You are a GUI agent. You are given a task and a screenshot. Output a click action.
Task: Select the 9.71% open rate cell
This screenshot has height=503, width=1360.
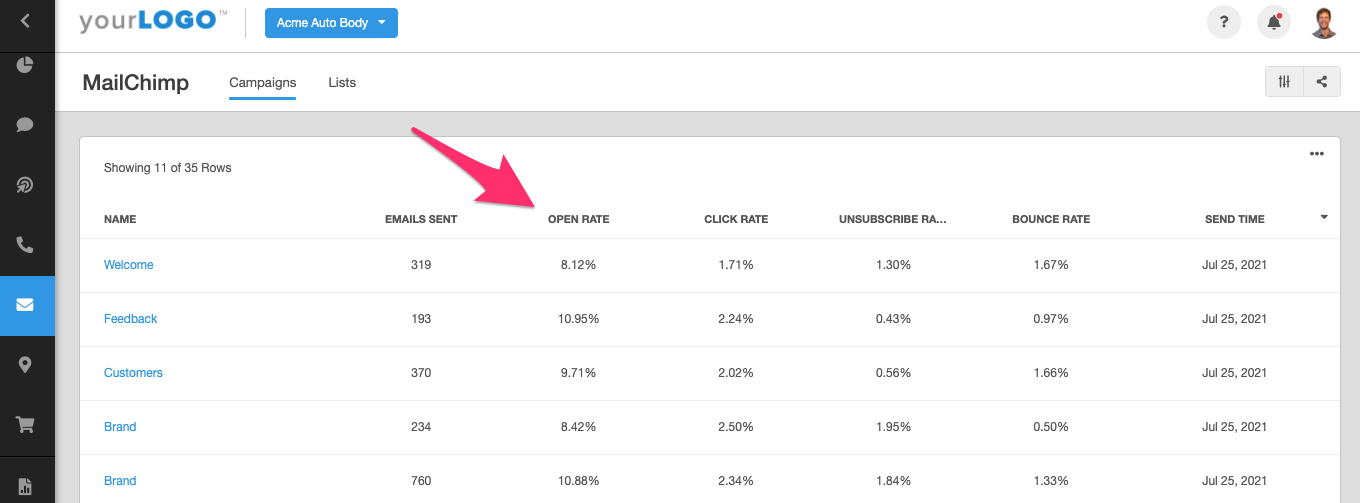coord(578,373)
